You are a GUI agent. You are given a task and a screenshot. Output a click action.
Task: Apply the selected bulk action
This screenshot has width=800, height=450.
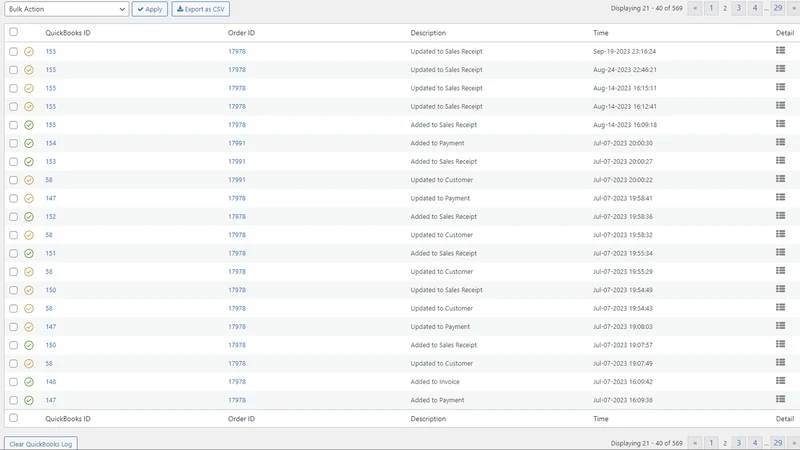pos(149,9)
